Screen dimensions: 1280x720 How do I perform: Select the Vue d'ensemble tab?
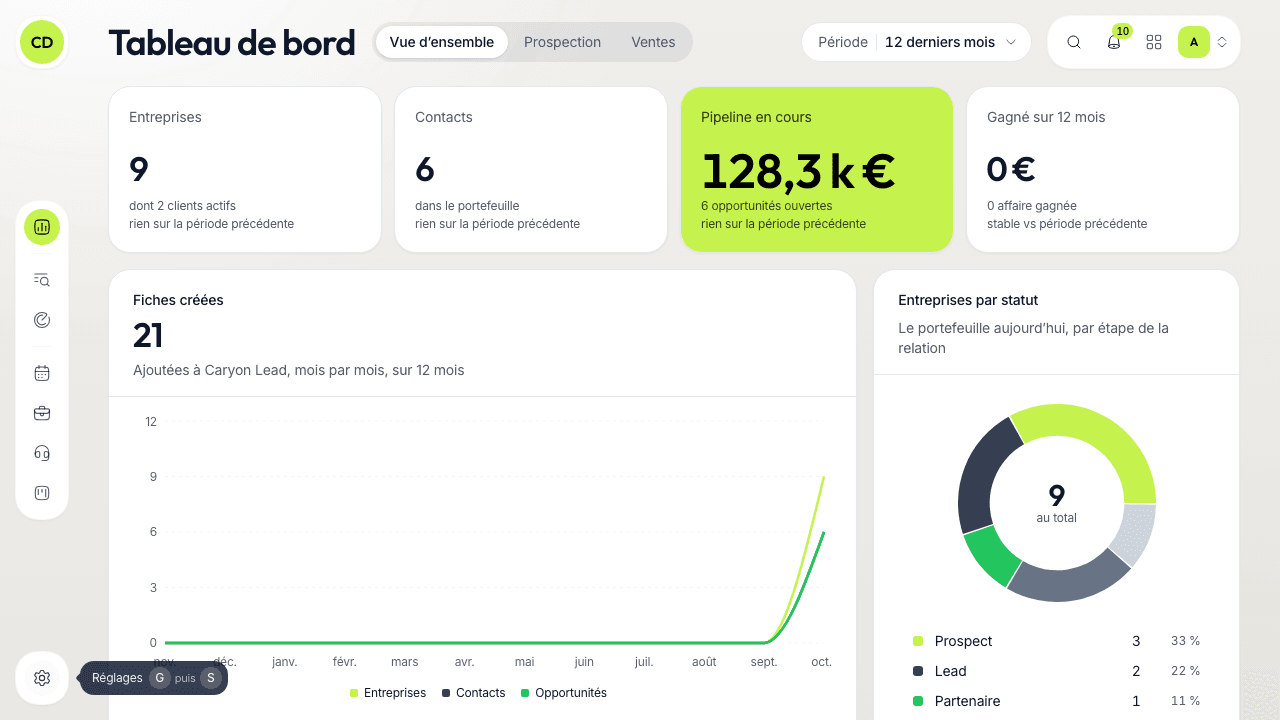[x=442, y=42]
